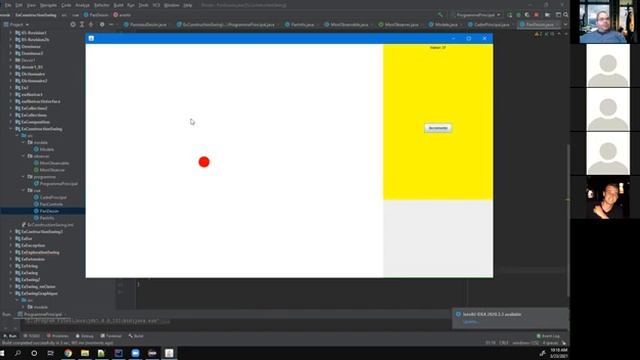Expand the ExComposition module
This screenshot has height=360, width=640.
11,122
